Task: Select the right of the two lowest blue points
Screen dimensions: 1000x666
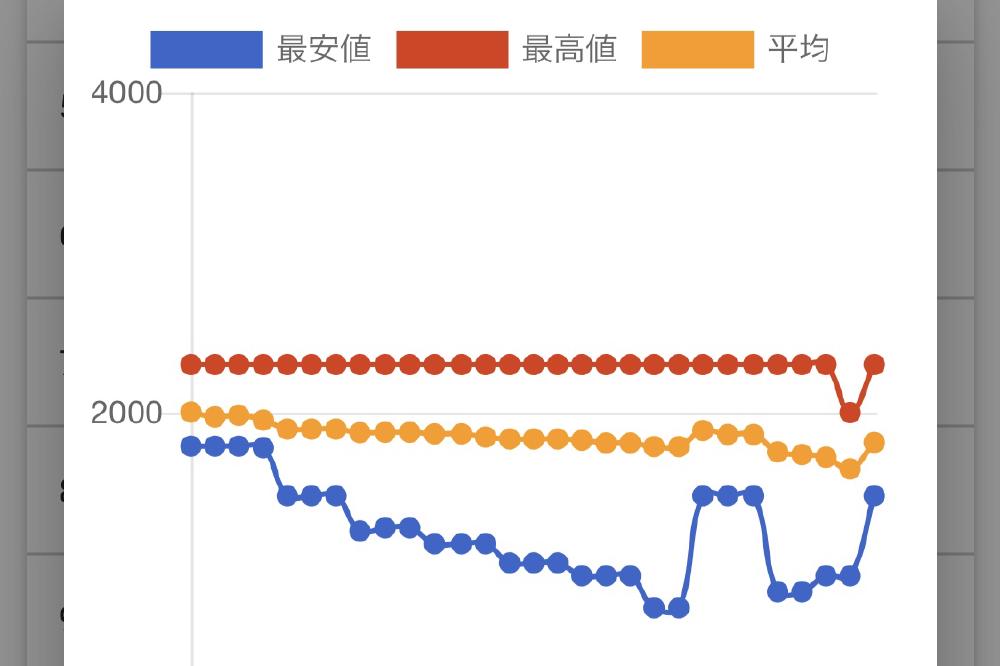Action: tap(679, 608)
